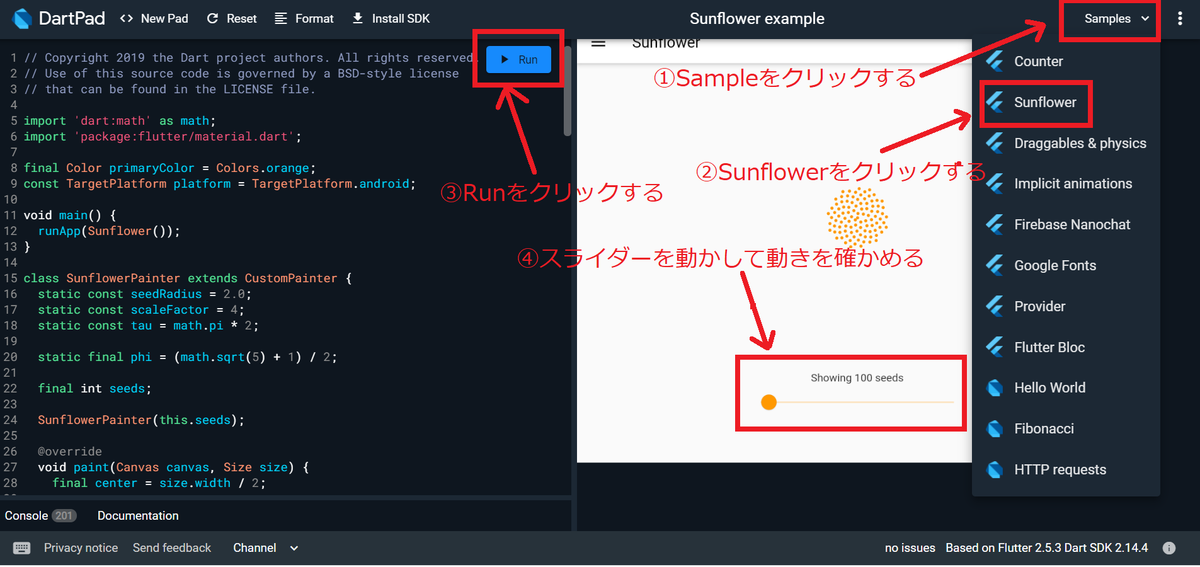Click the Dart icon beside Fibonacci

click(994, 429)
